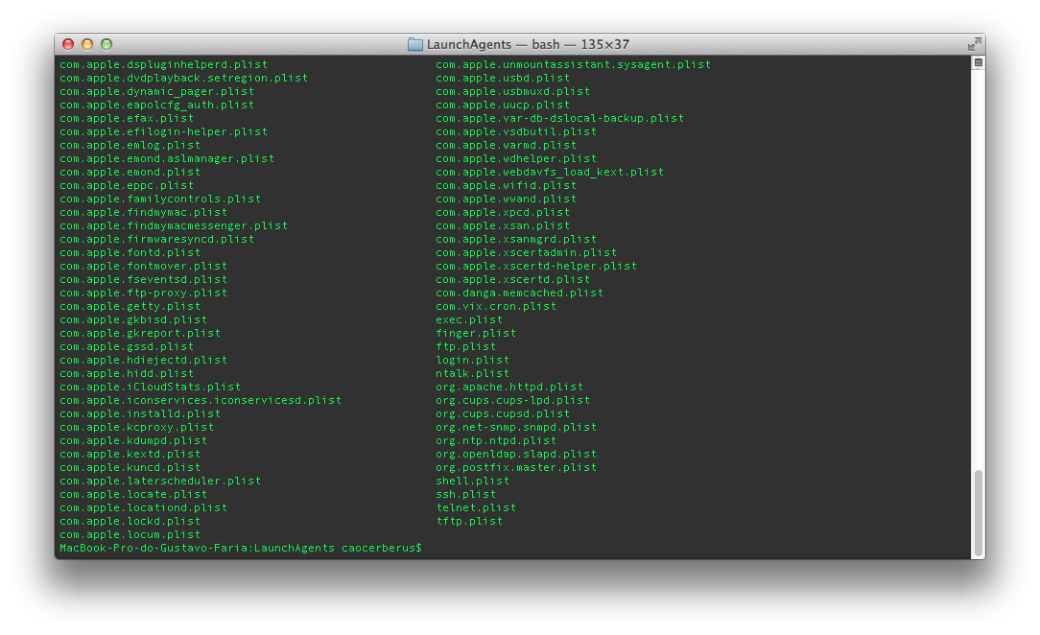Click the com.danga.memcached.plist entry
The image size is (1040, 635).
click(x=519, y=293)
